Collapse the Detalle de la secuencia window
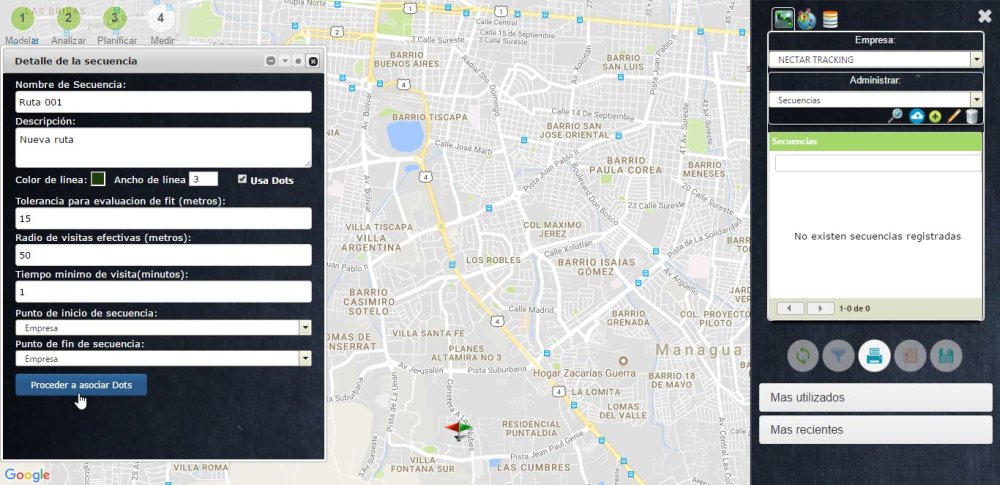The height and width of the screenshot is (485, 1000). click(270, 61)
